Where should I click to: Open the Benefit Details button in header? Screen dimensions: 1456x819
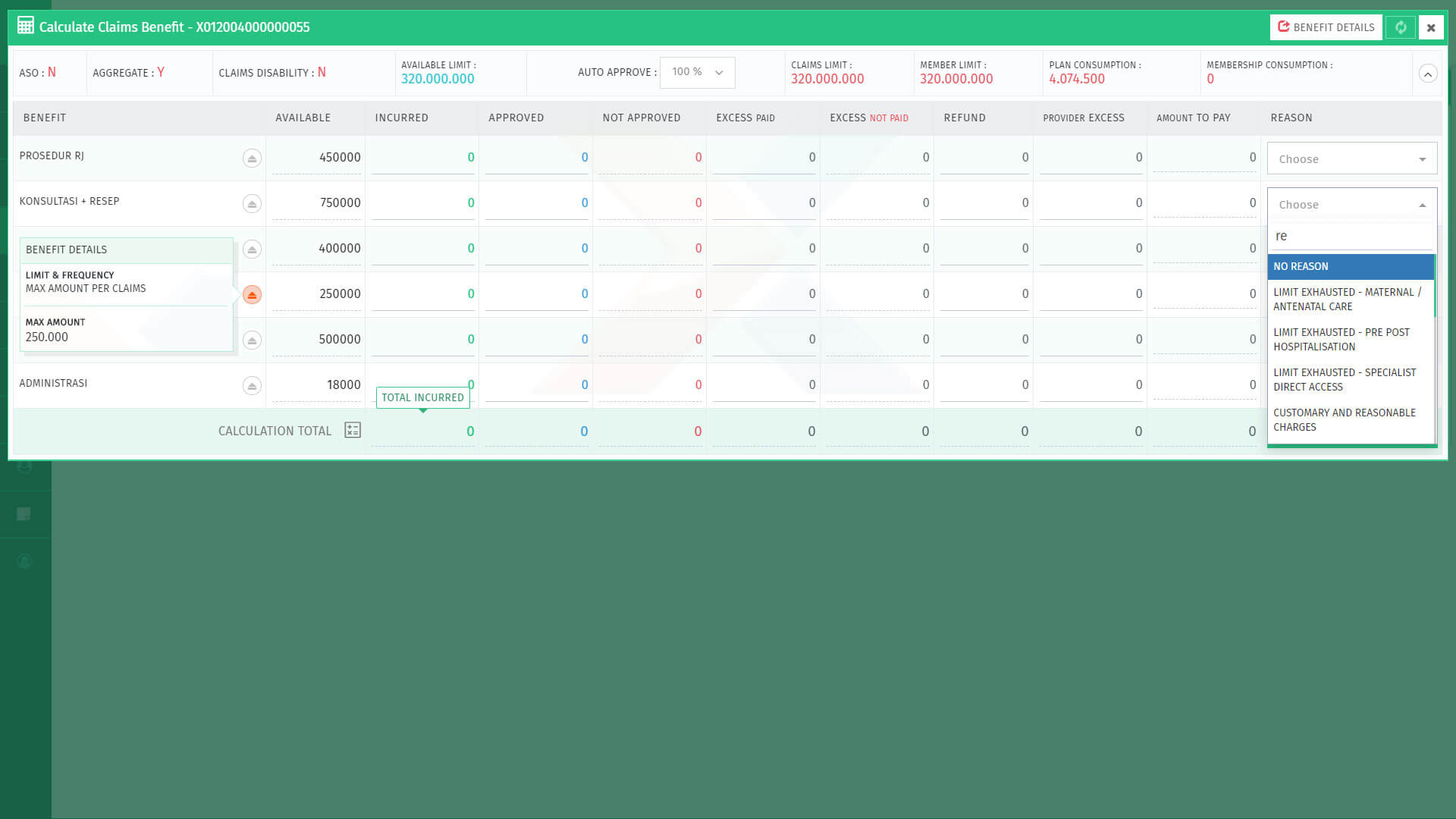1326,27
